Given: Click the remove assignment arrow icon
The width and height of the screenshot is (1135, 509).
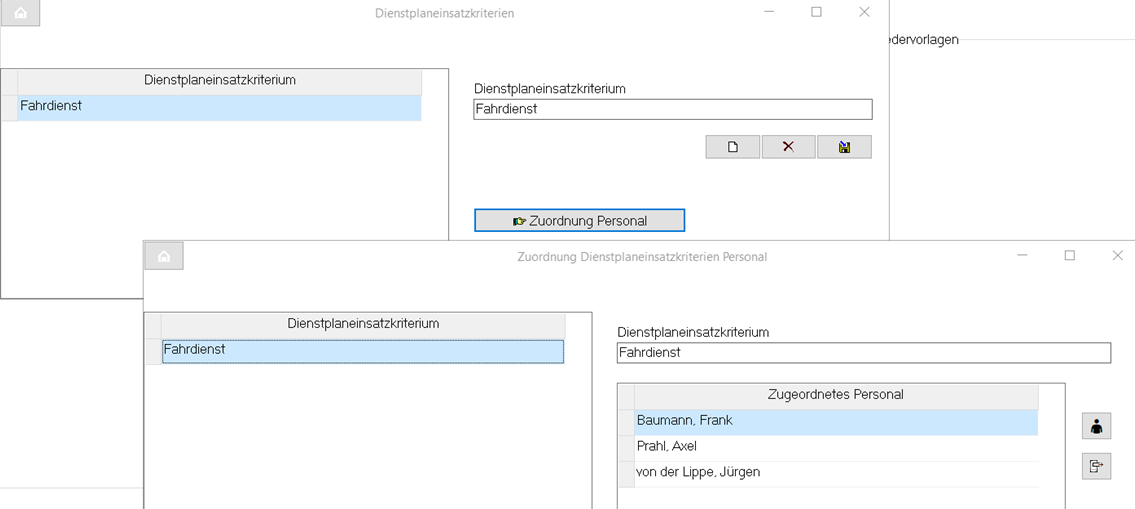Looking at the screenshot, I should 1096,466.
